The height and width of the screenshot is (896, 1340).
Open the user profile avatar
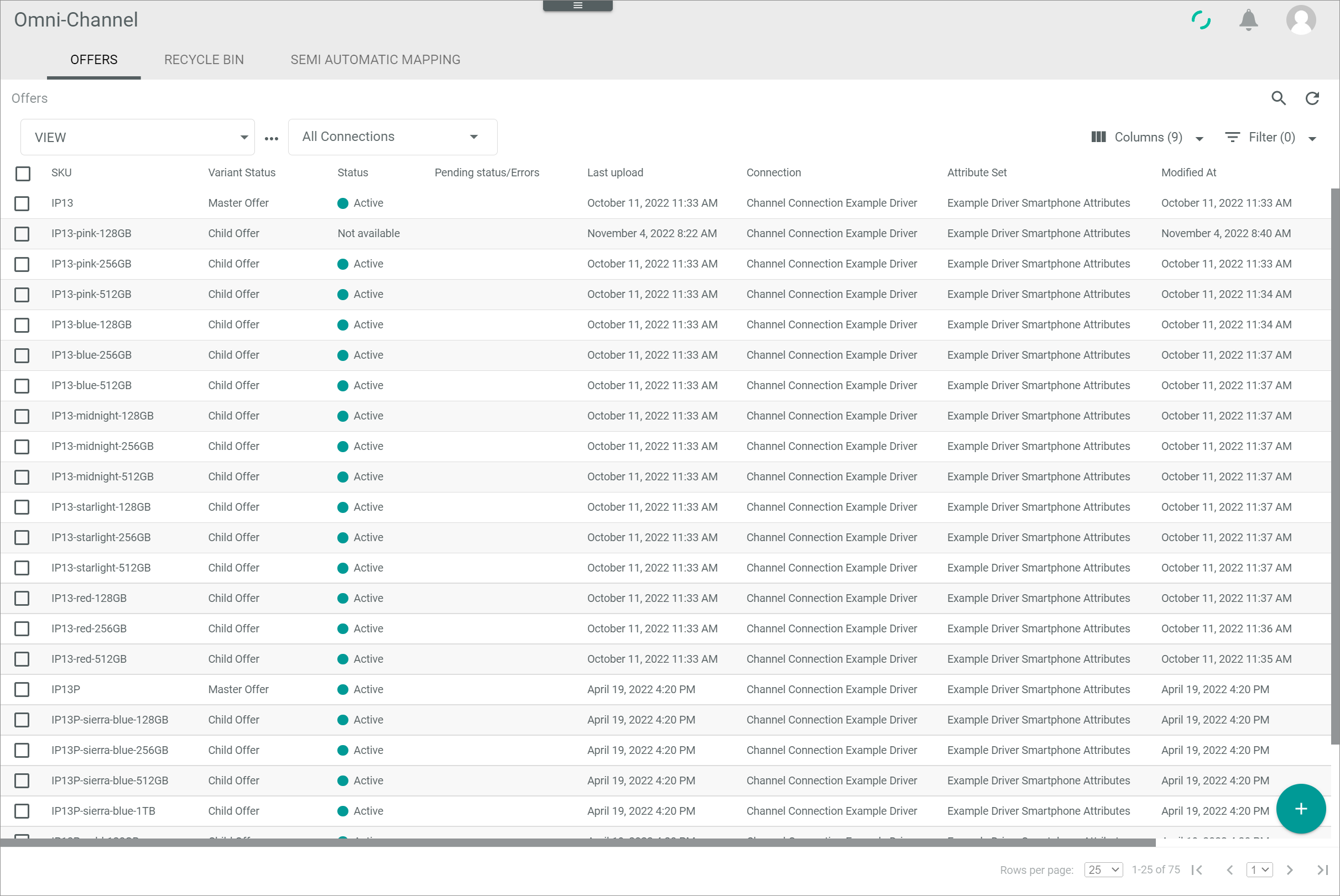[x=1301, y=20]
